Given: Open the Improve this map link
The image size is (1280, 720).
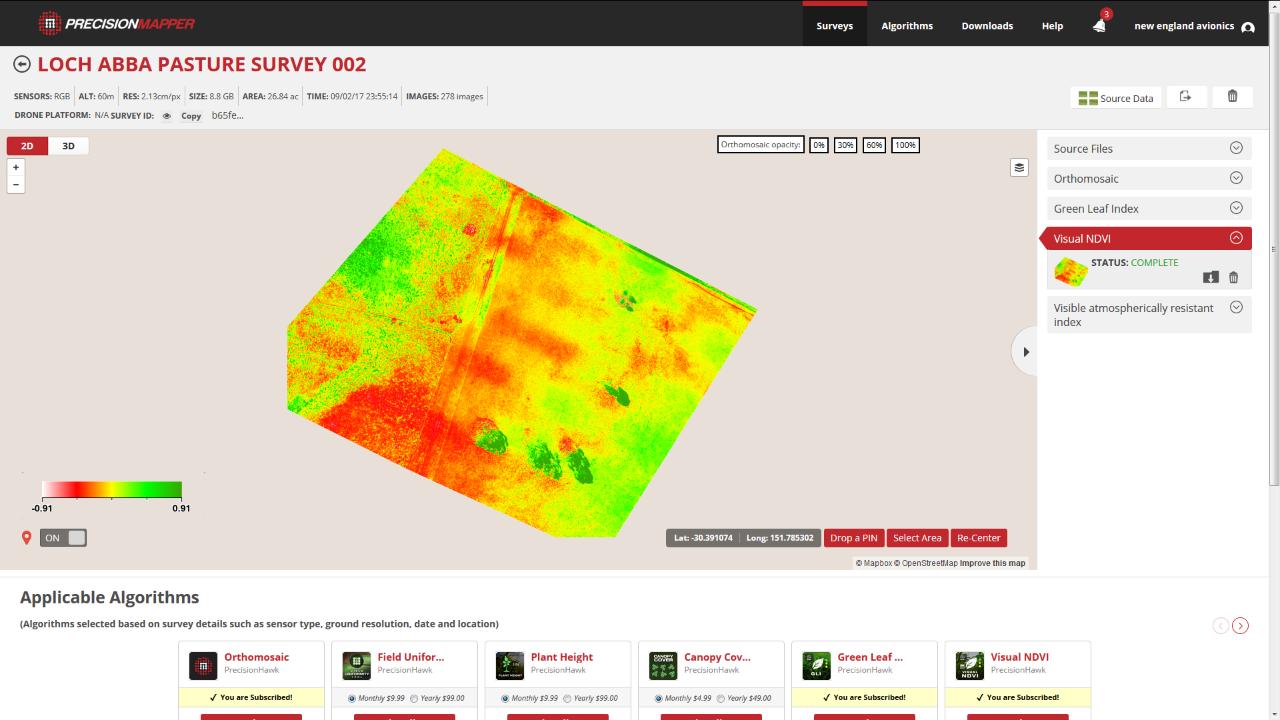Looking at the screenshot, I should [x=992, y=563].
